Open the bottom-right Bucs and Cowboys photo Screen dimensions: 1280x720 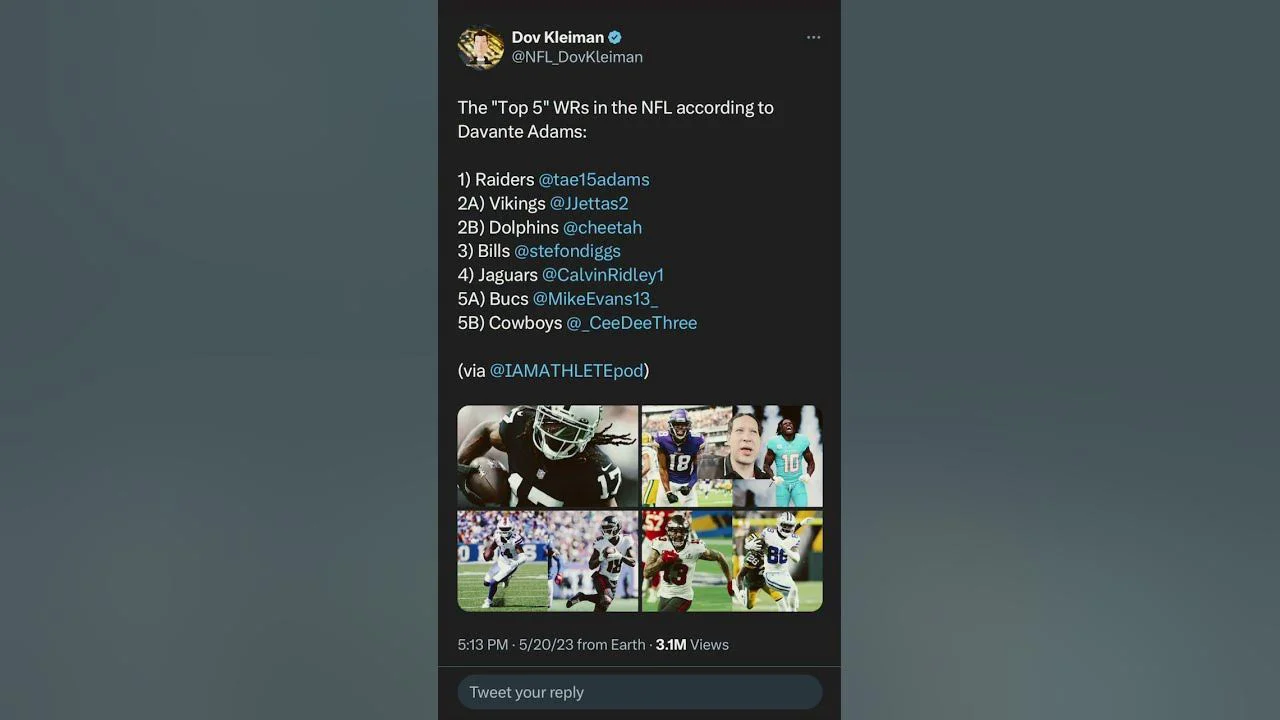point(732,561)
